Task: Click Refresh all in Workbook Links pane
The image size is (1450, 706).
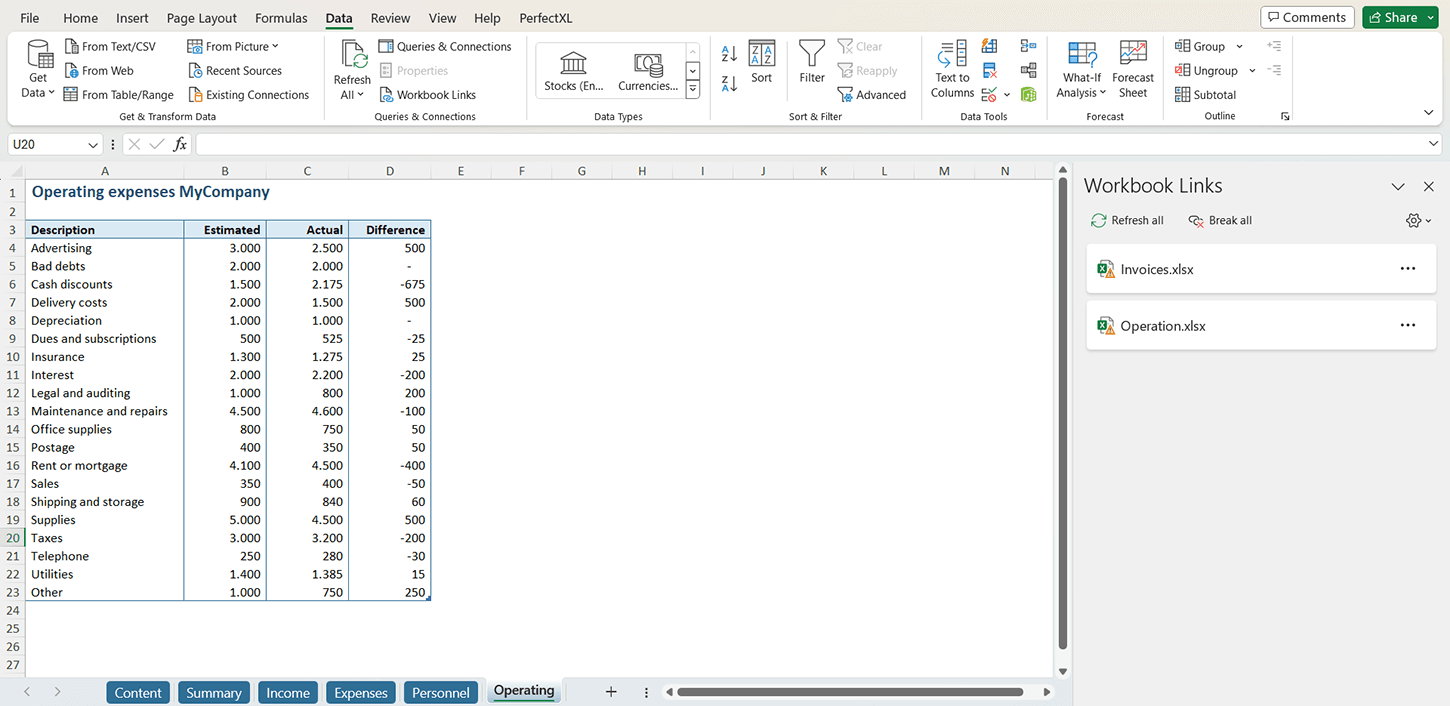Action: 1127,220
